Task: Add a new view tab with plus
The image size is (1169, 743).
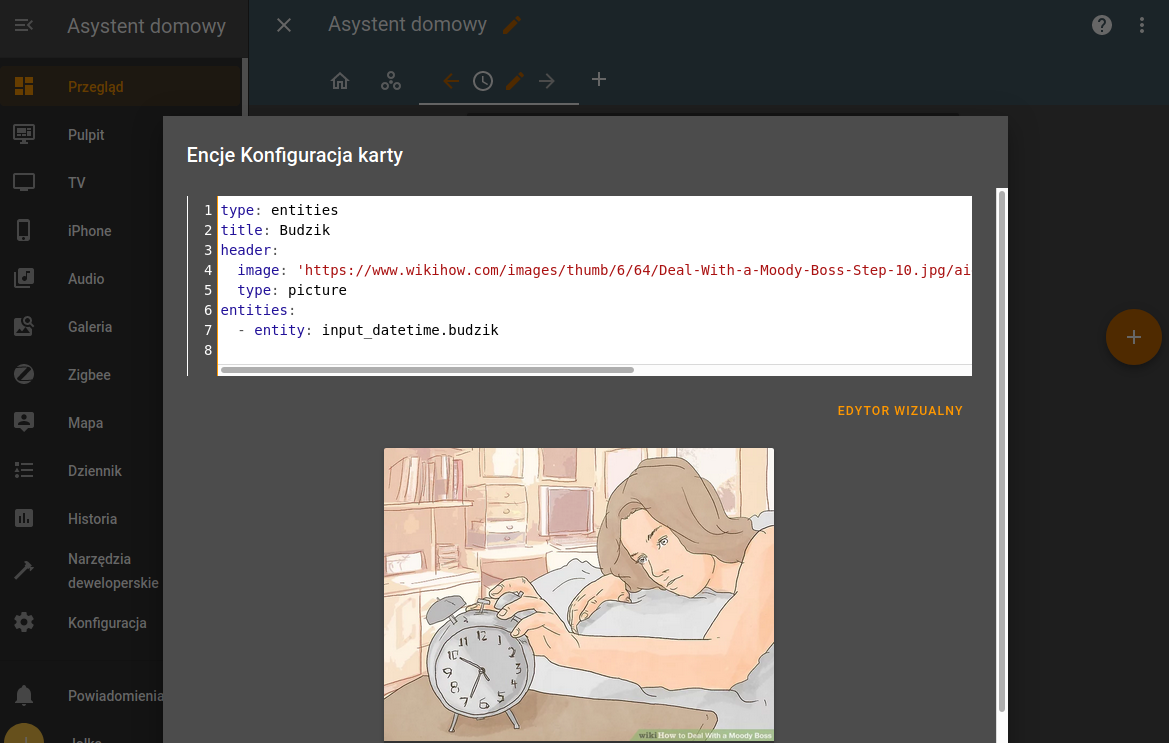Action: (599, 80)
